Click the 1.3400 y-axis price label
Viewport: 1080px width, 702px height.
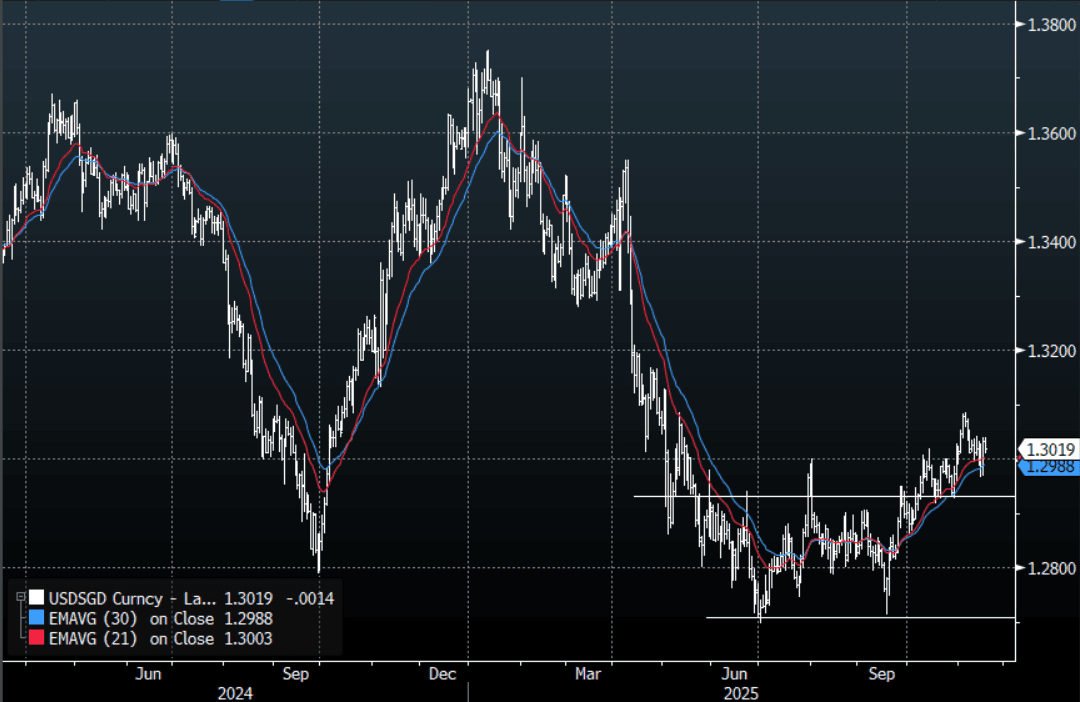pyautogui.click(x=1049, y=242)
